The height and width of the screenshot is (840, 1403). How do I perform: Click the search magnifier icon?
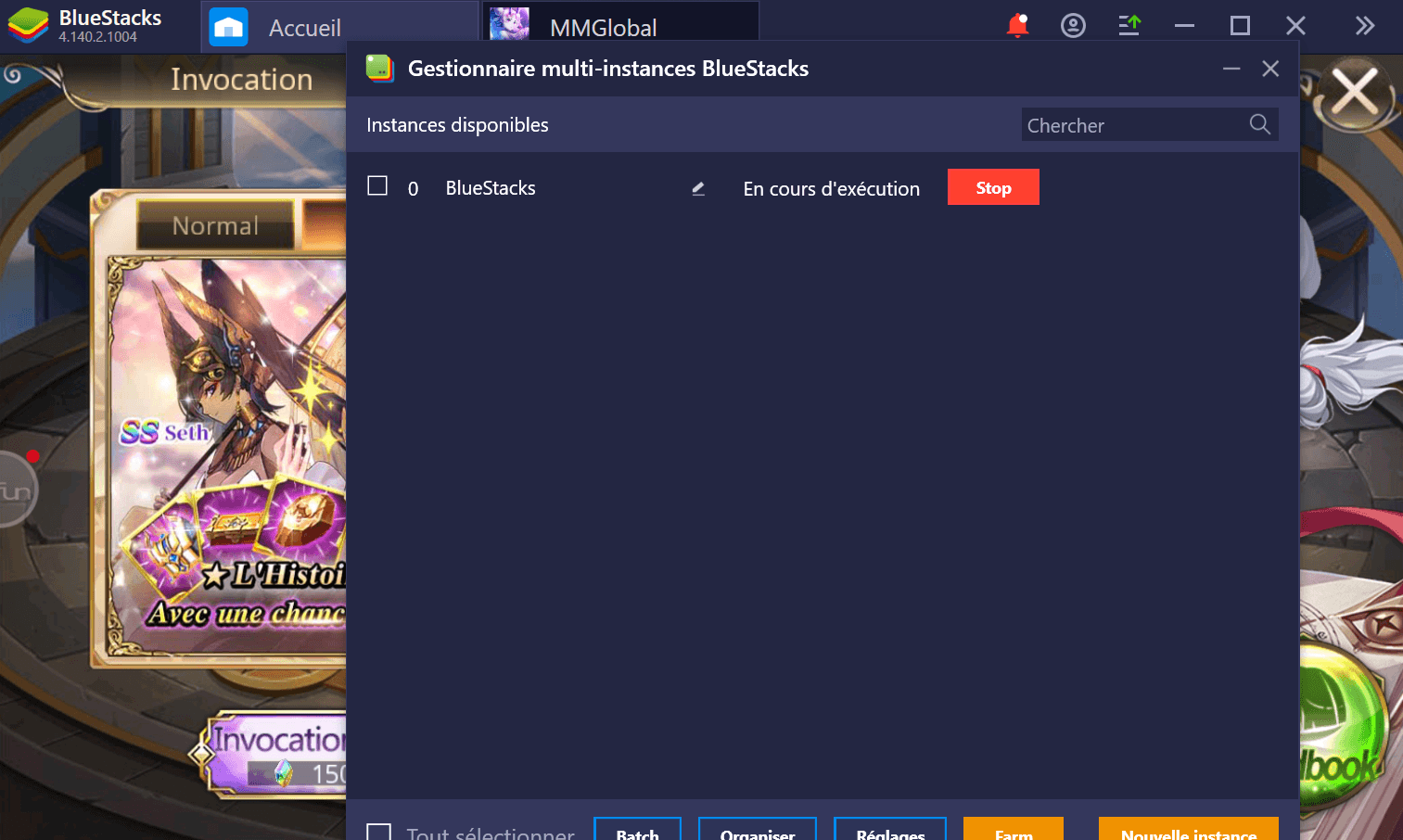1260,124
